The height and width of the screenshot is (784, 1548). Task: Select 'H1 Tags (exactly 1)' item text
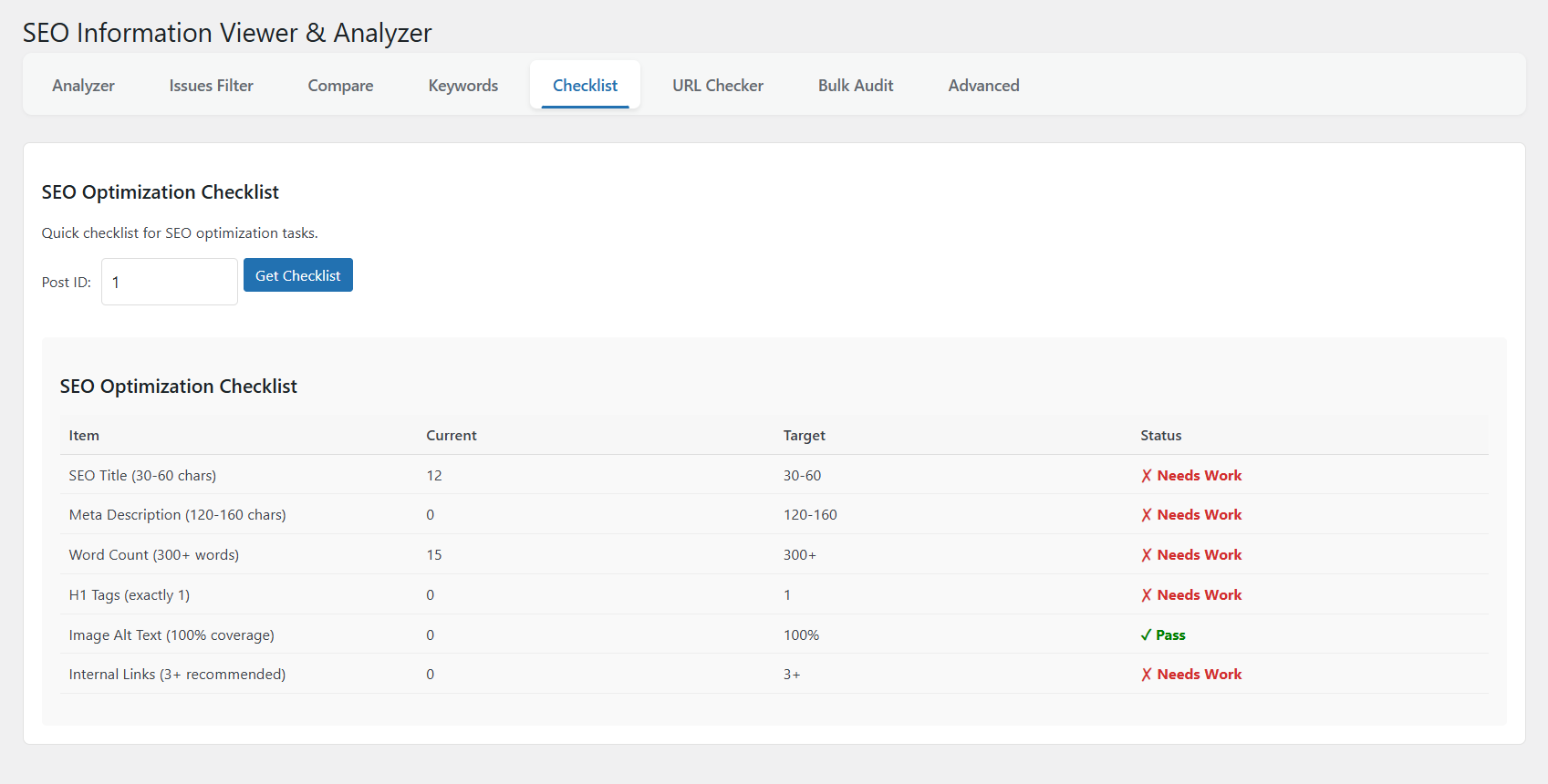click(x=129, y=595)
